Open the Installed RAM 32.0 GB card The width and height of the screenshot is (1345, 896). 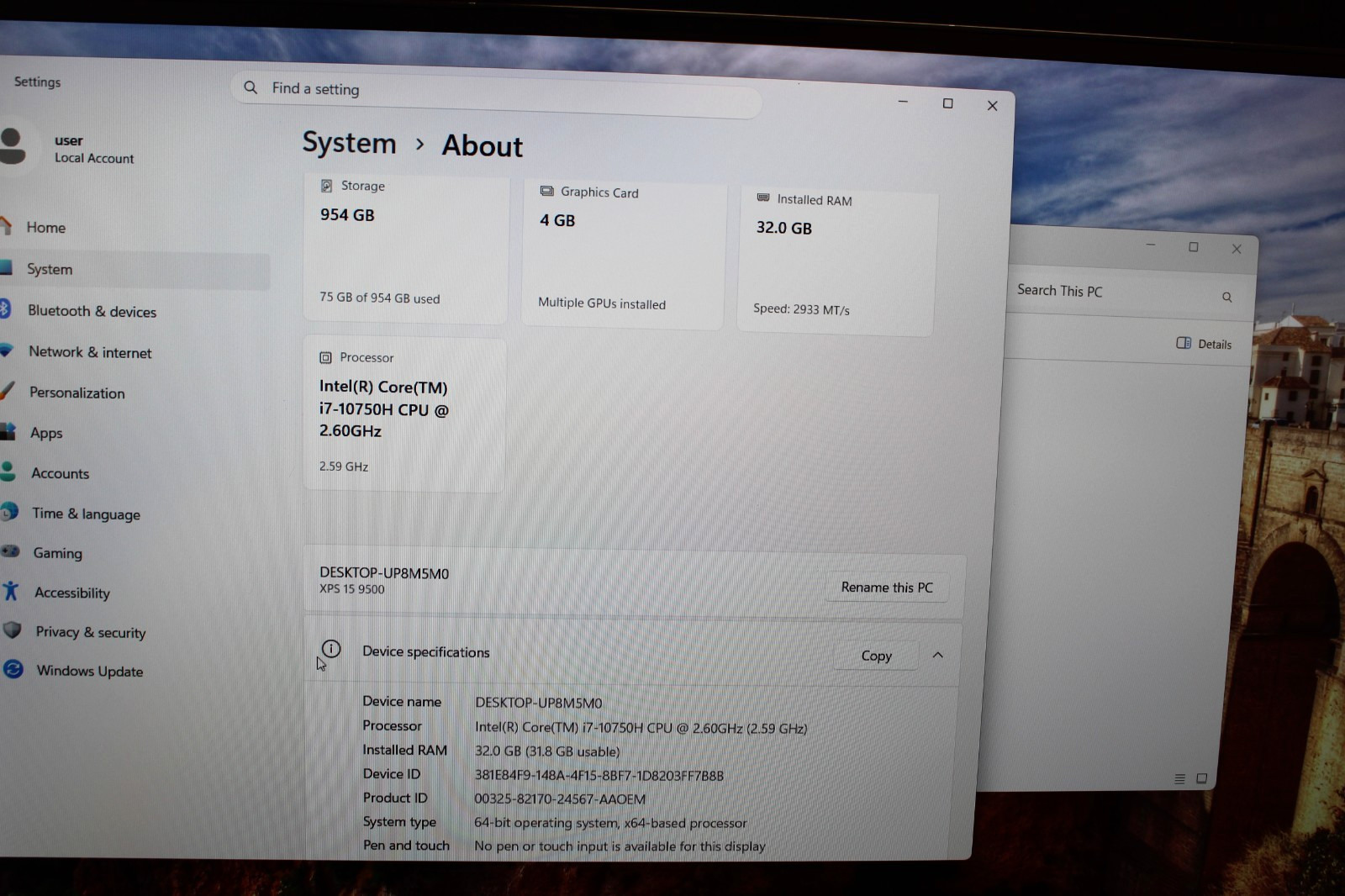coord(837,262)
